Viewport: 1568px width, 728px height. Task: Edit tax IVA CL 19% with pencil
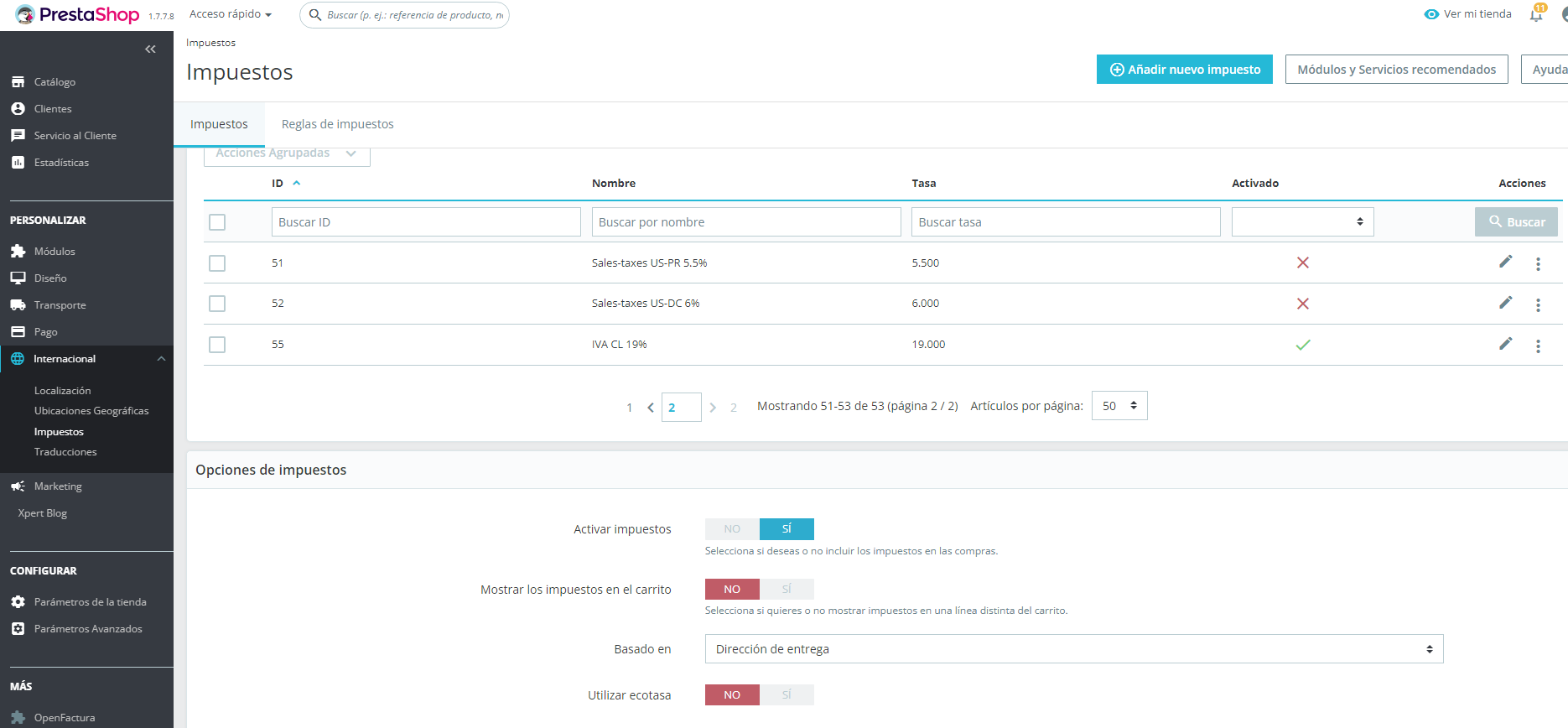click(1506, 344)
